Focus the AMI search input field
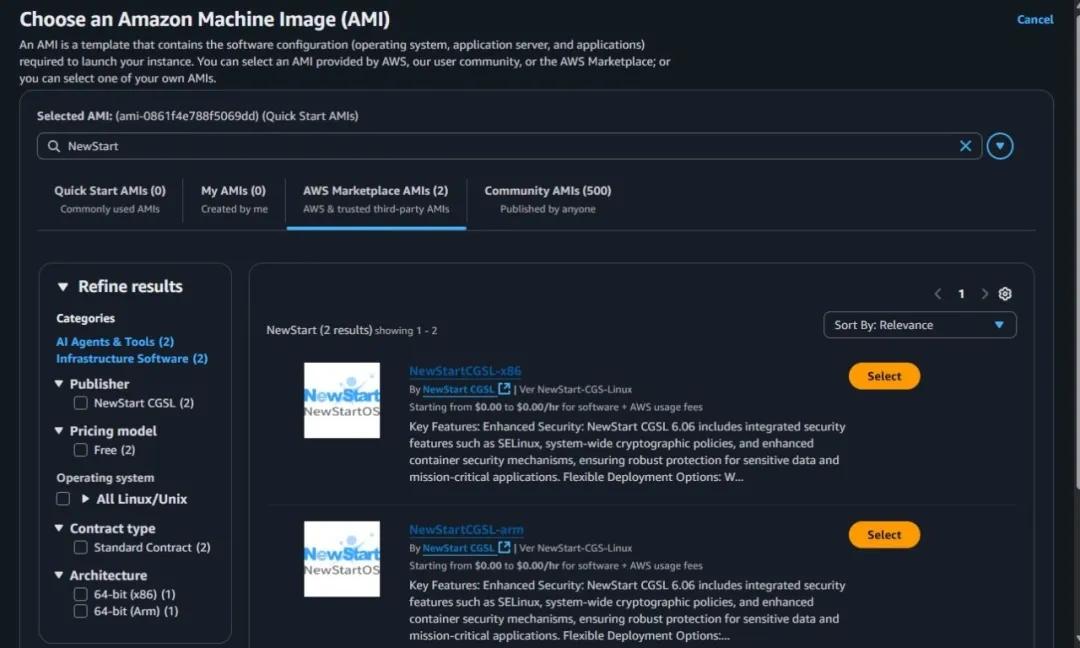 tap(510, 146)
